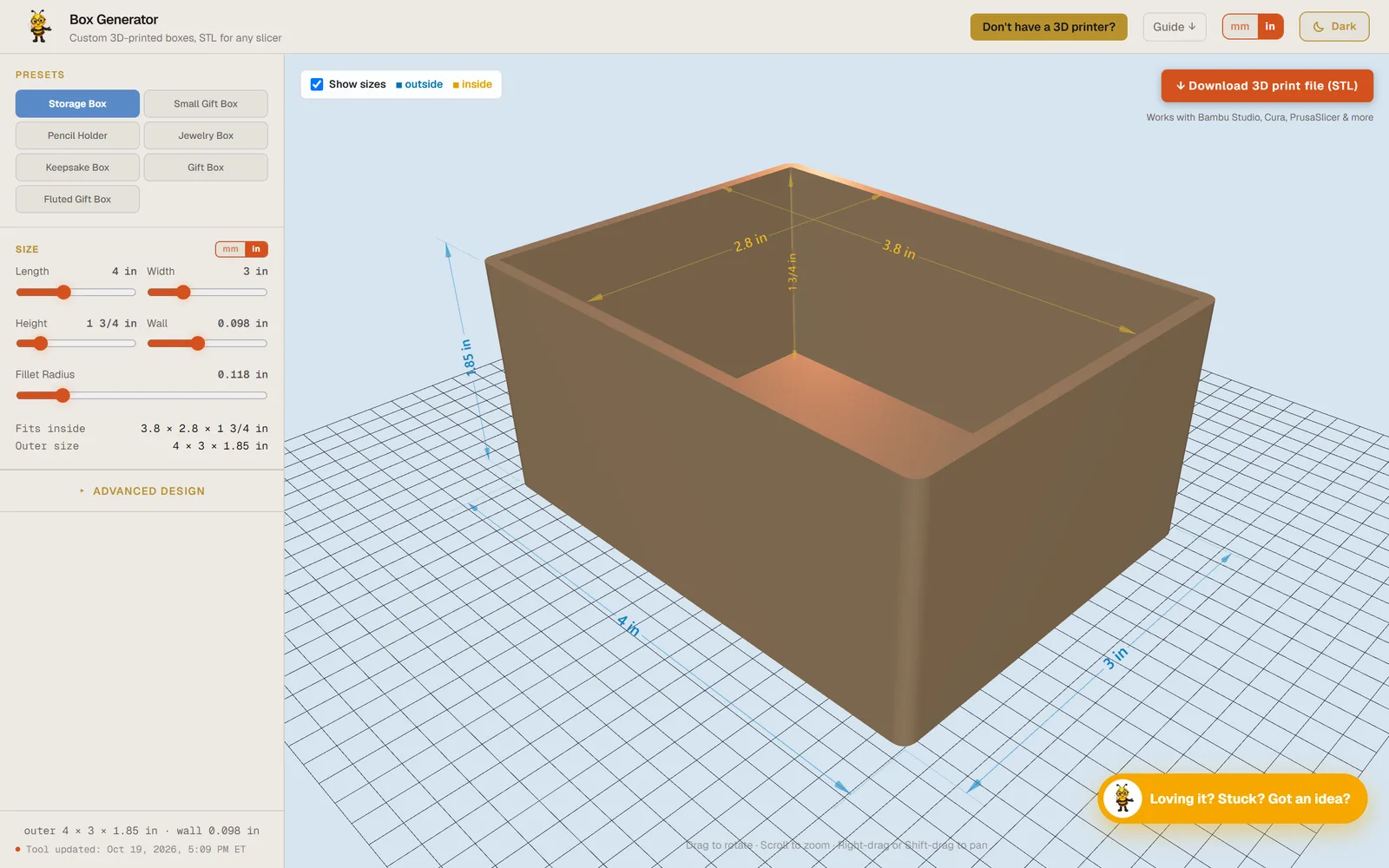The height and width of the screenshot is (868, 1389).
Task: Choose the Fluted Gift Box preset
Action: (x=77, y=199)
